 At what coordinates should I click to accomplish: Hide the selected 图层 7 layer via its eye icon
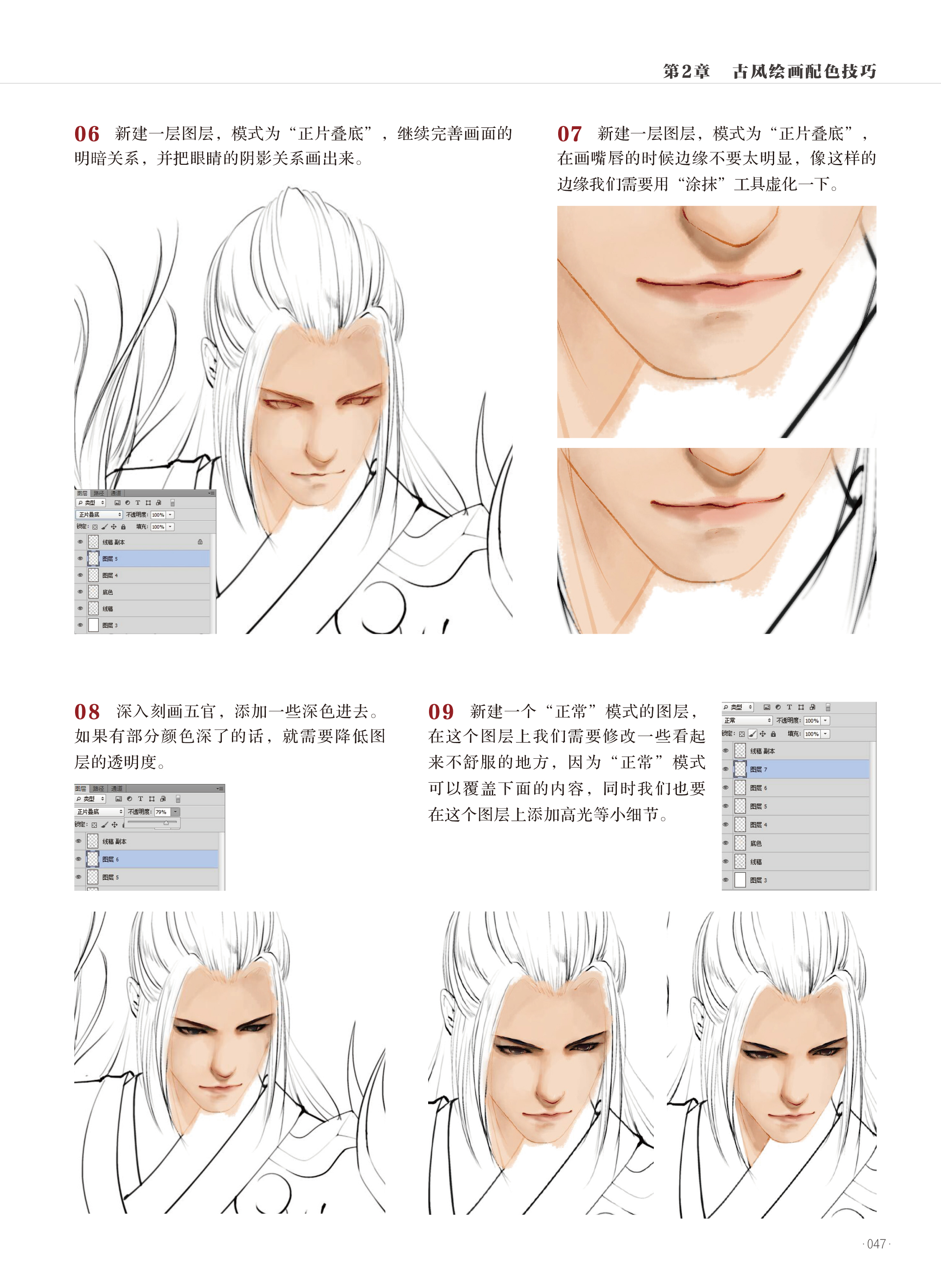pyautogui.click(x=726, y=769)
